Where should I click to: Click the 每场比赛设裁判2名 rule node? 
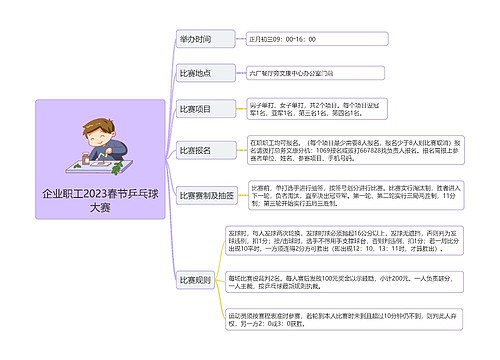[x=344, y=282]
